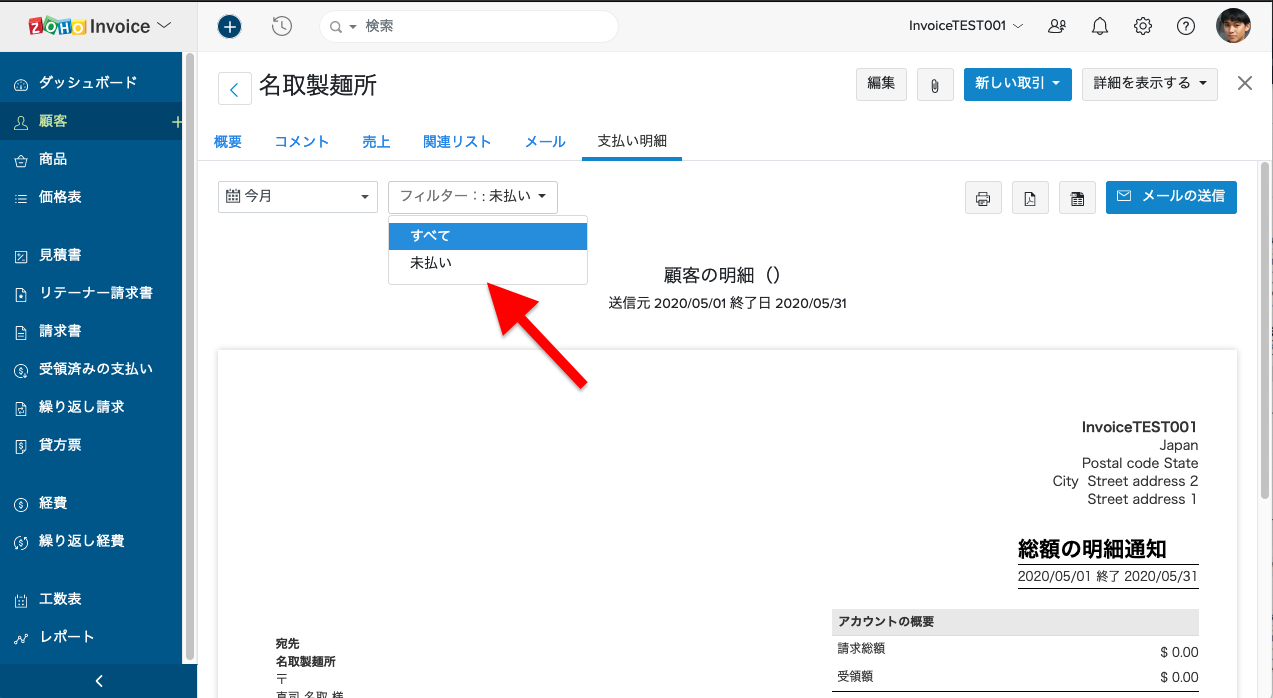Viewport: 1273px width, 698px height.
Task: Print the customer statement
Action: (x=983, y=198)
